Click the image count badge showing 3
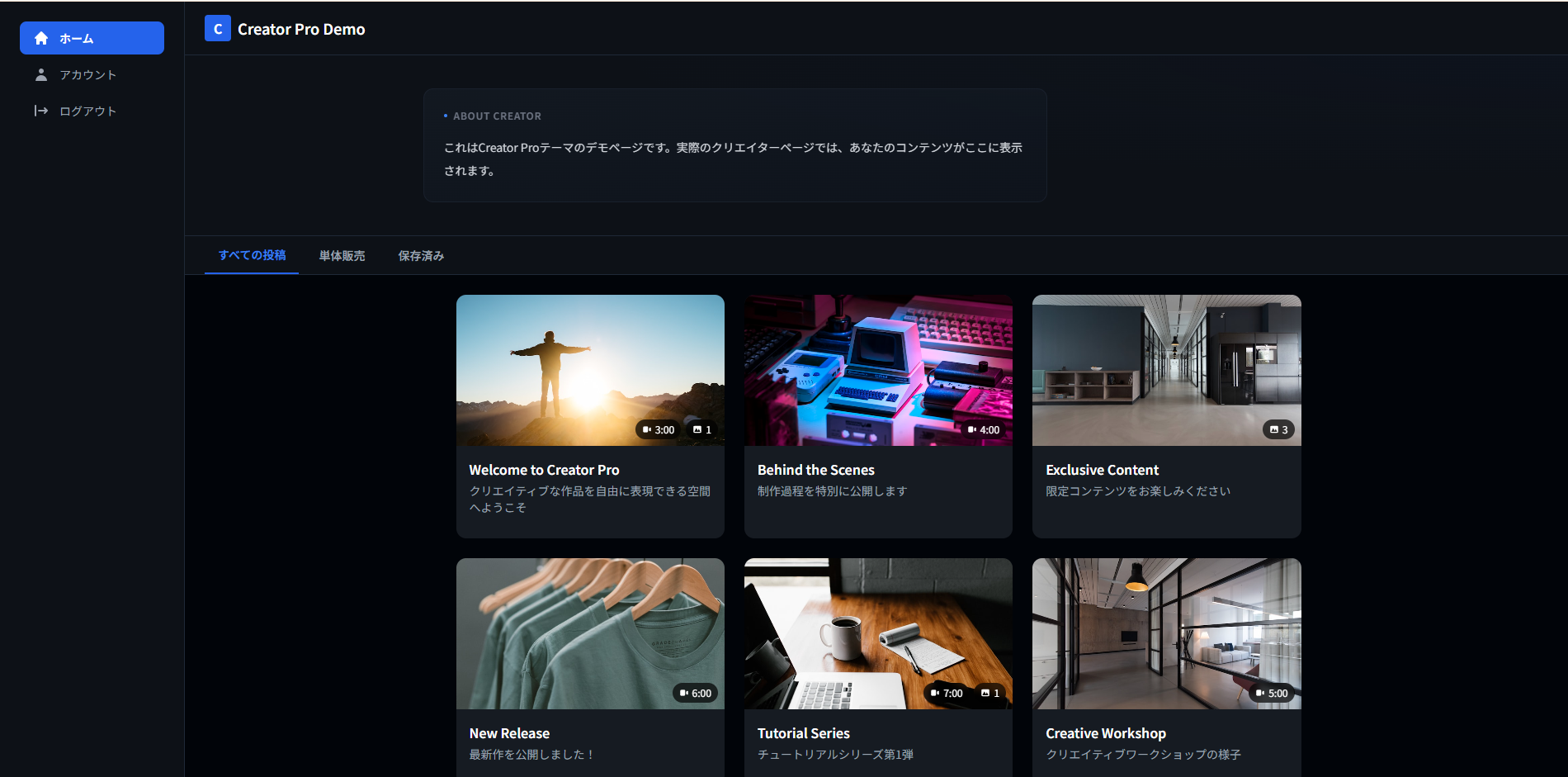Screen dimensions: 1568x777 click(1278, 429)
